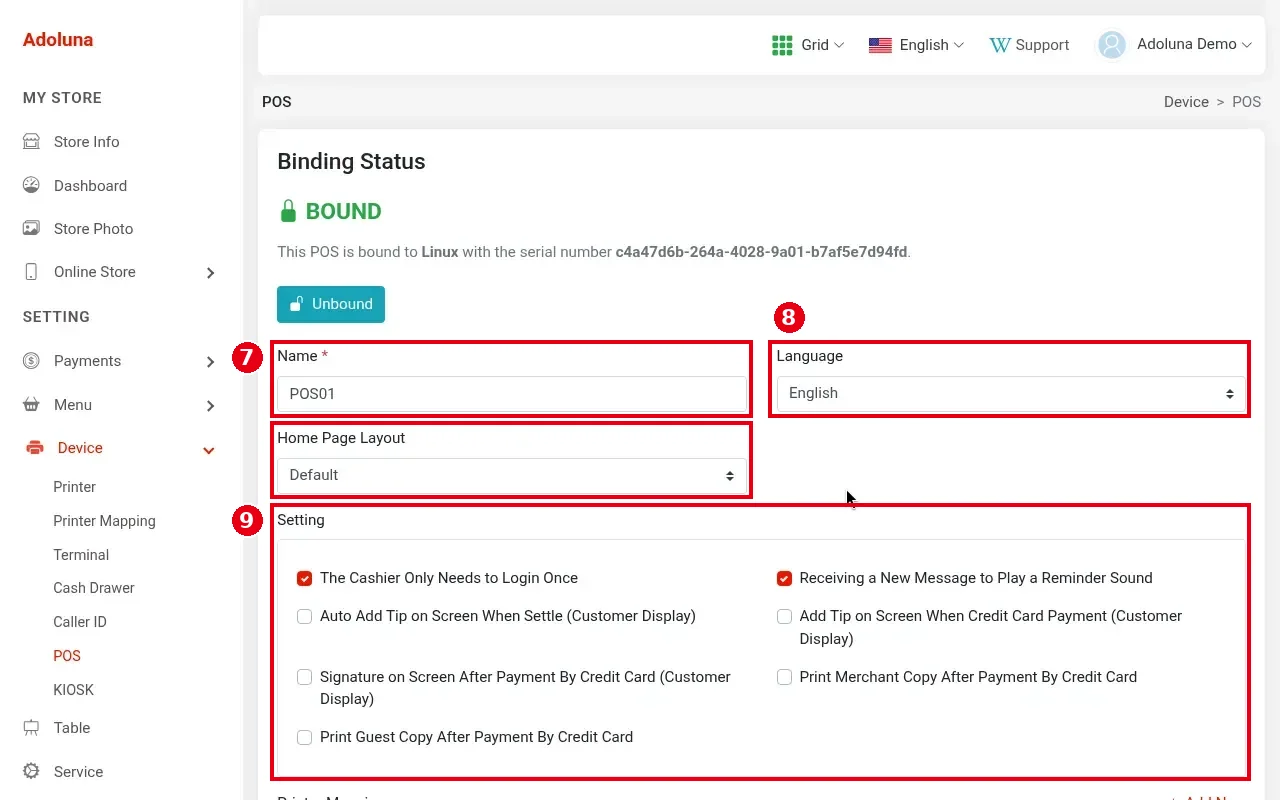This screenshot has height=800, width=1280.
Task: Click the Unbound button
Action: tap(331, 304)
